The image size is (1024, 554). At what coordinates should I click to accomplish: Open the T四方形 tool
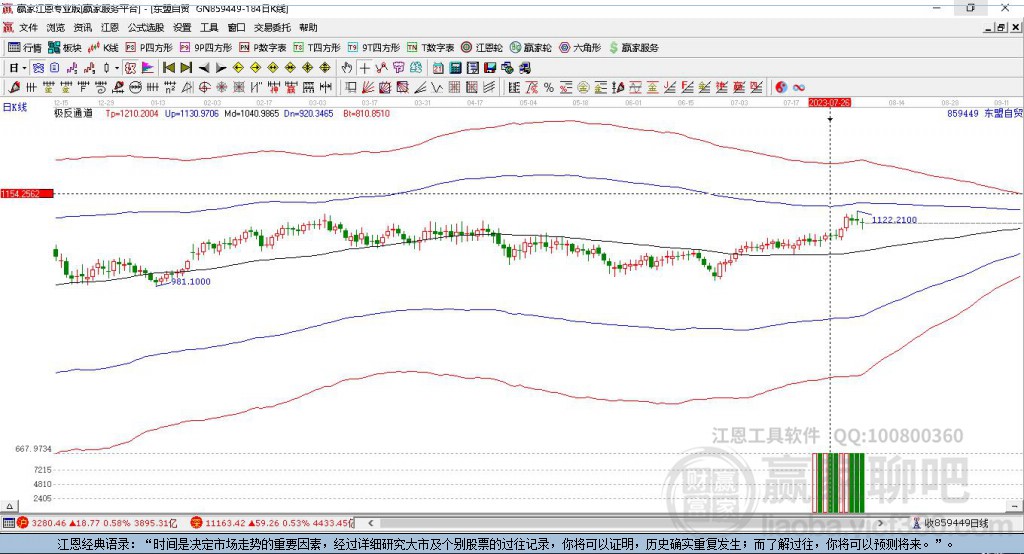317,48
